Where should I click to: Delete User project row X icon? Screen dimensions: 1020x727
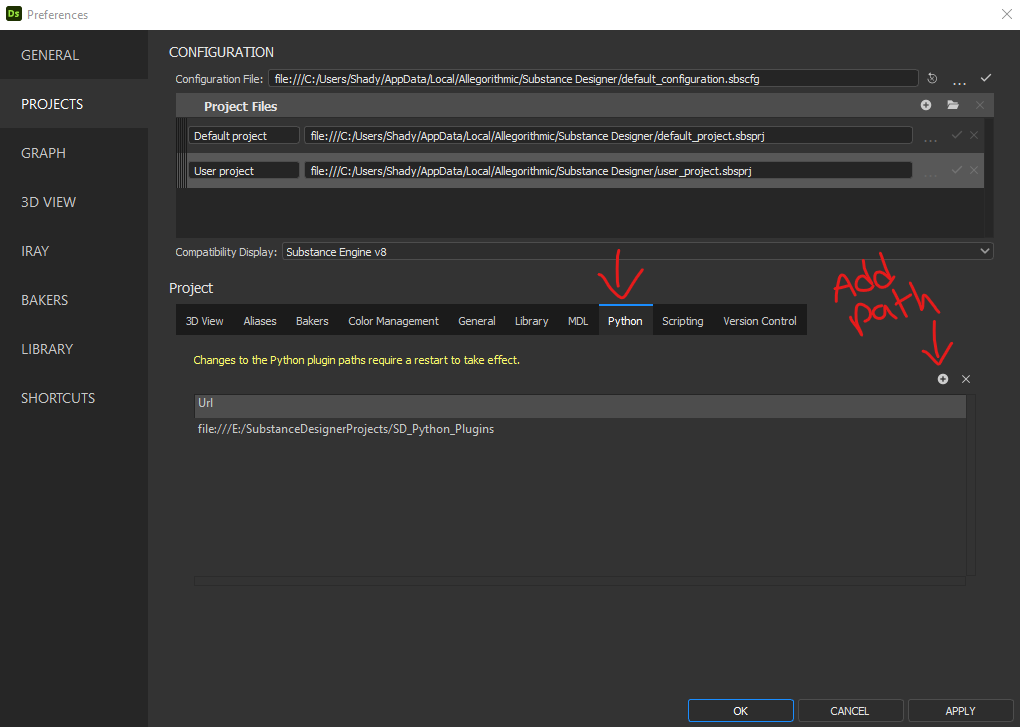[x=974, y=170]
